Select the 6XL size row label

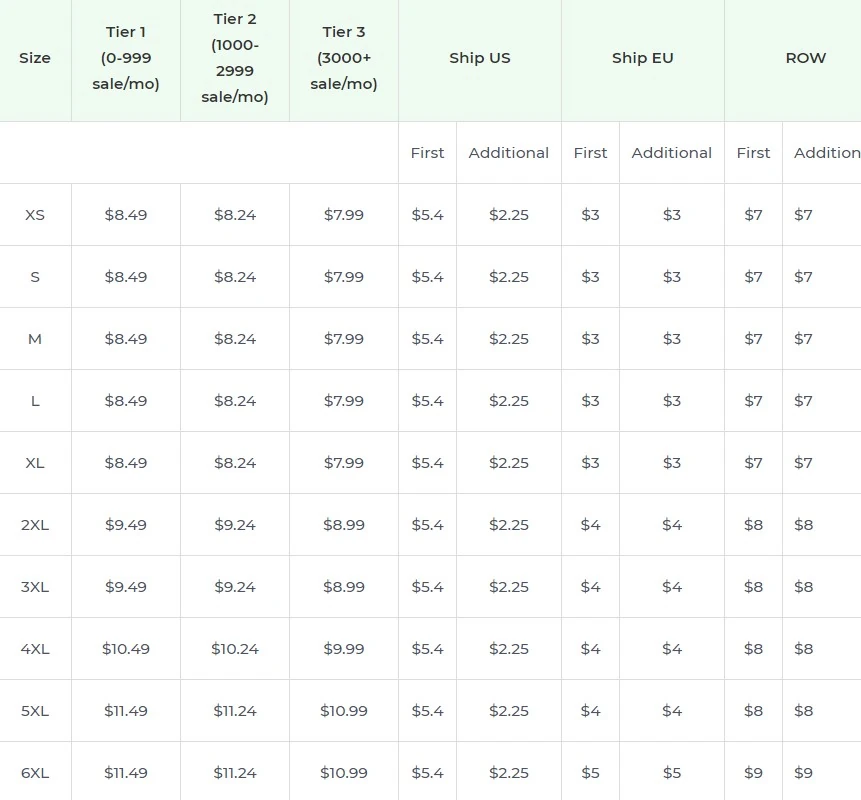[x=35, y=772]
